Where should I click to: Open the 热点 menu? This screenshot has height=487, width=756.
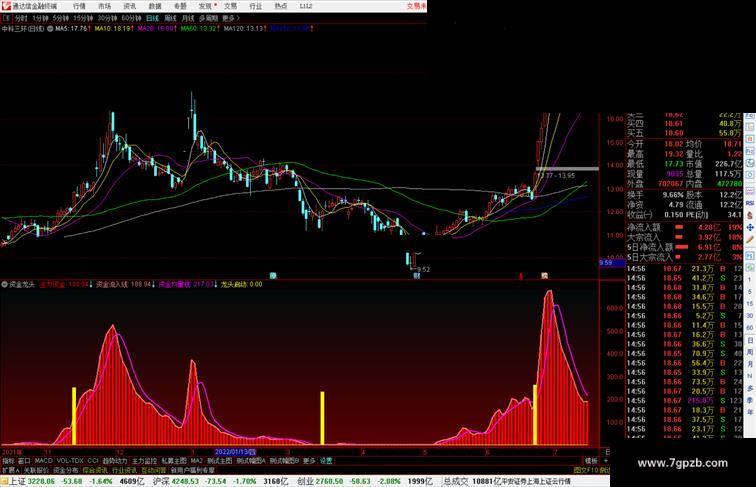point(281,6)
